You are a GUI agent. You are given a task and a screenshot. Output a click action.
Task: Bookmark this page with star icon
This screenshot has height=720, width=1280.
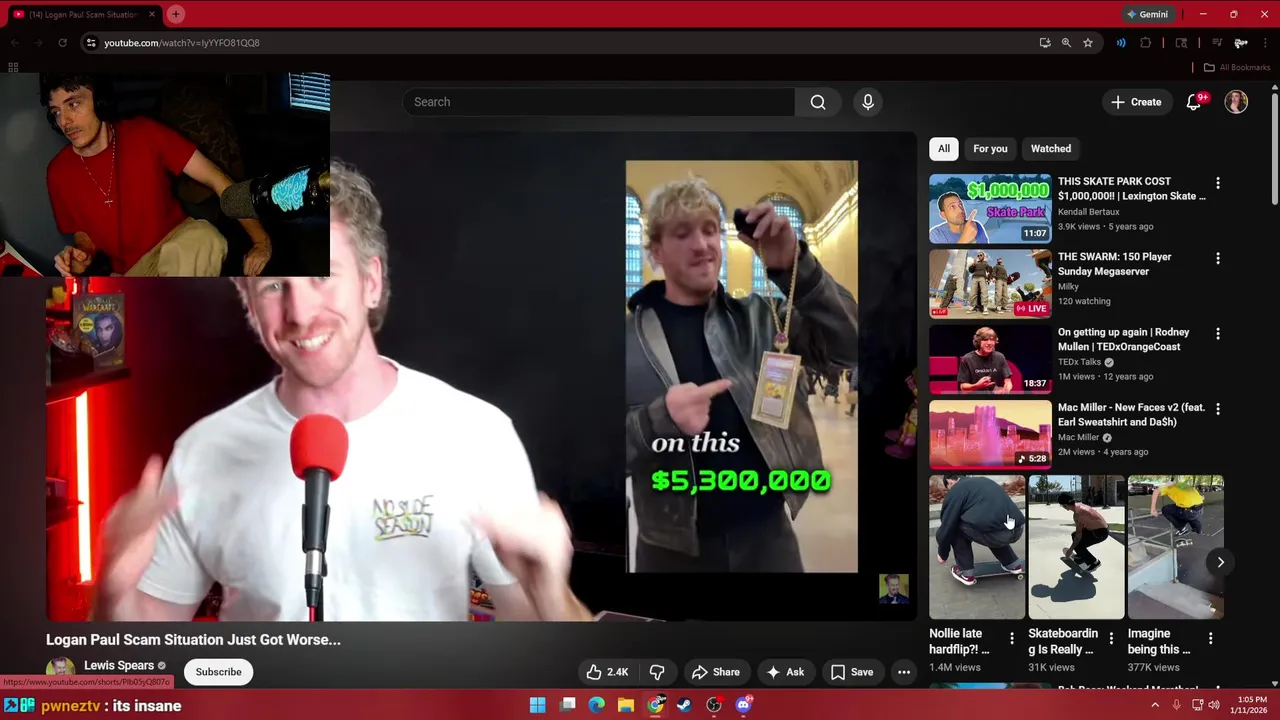coord(1088,43)
